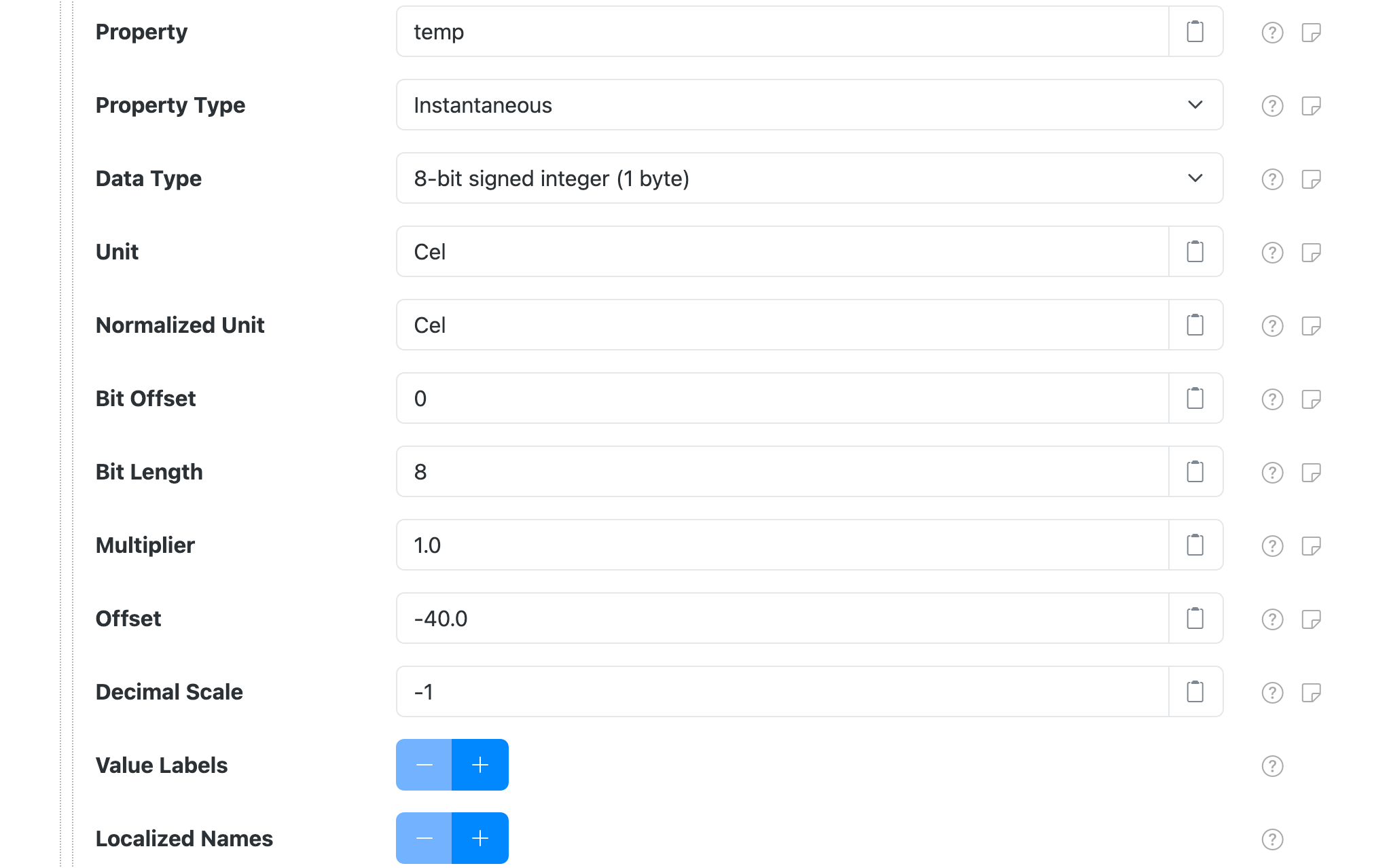Open help for the Property field
This screenshot has width=1391, height=868.
click(1271, 31)
